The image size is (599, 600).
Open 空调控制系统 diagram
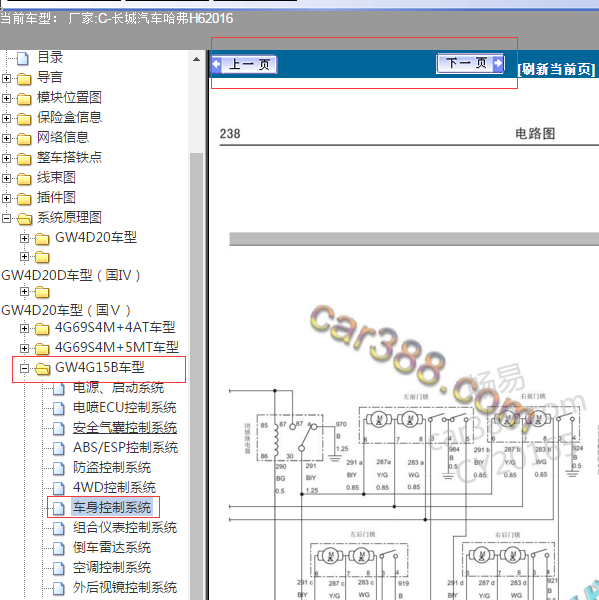112,567
